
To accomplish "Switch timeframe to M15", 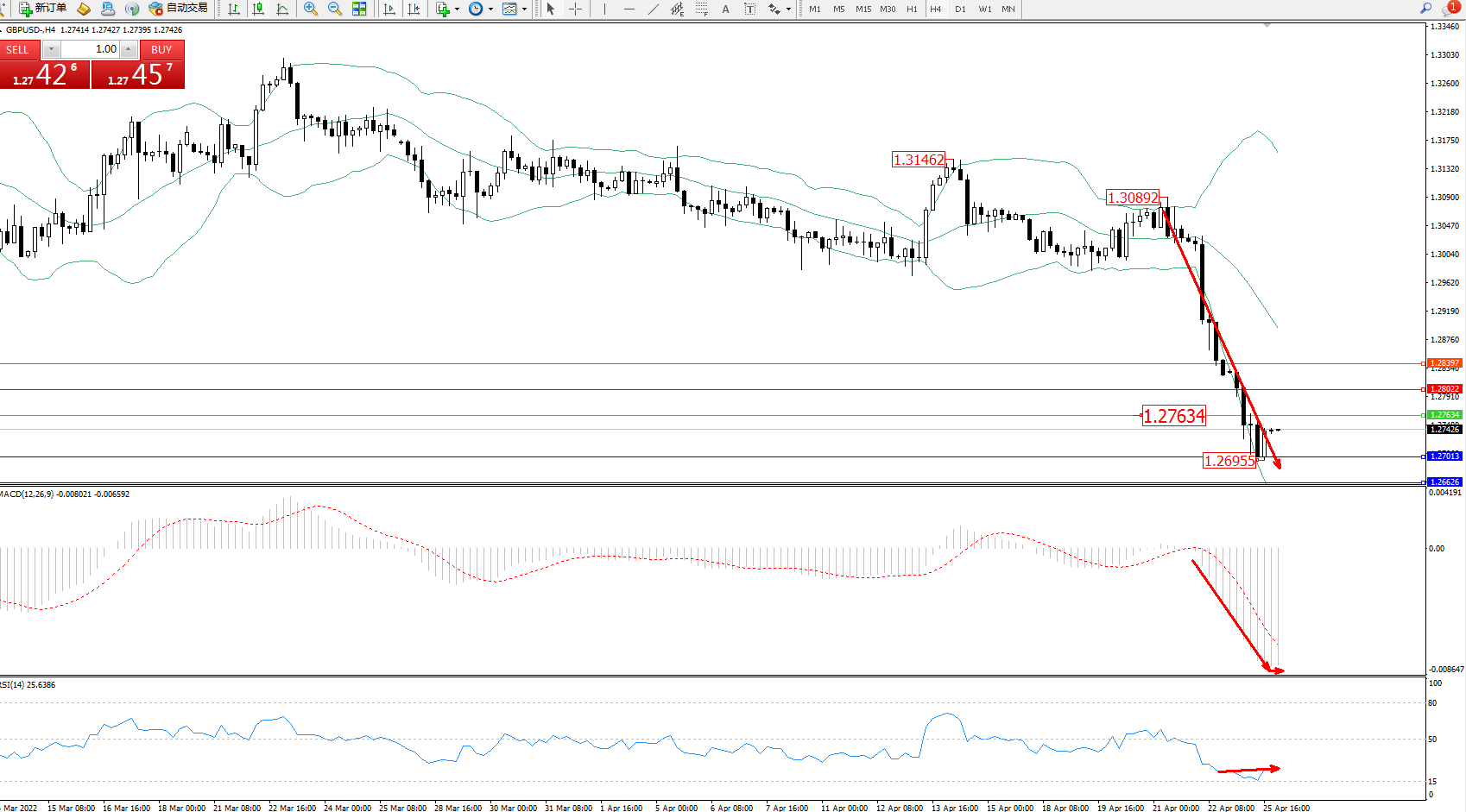I will point(863,9).
